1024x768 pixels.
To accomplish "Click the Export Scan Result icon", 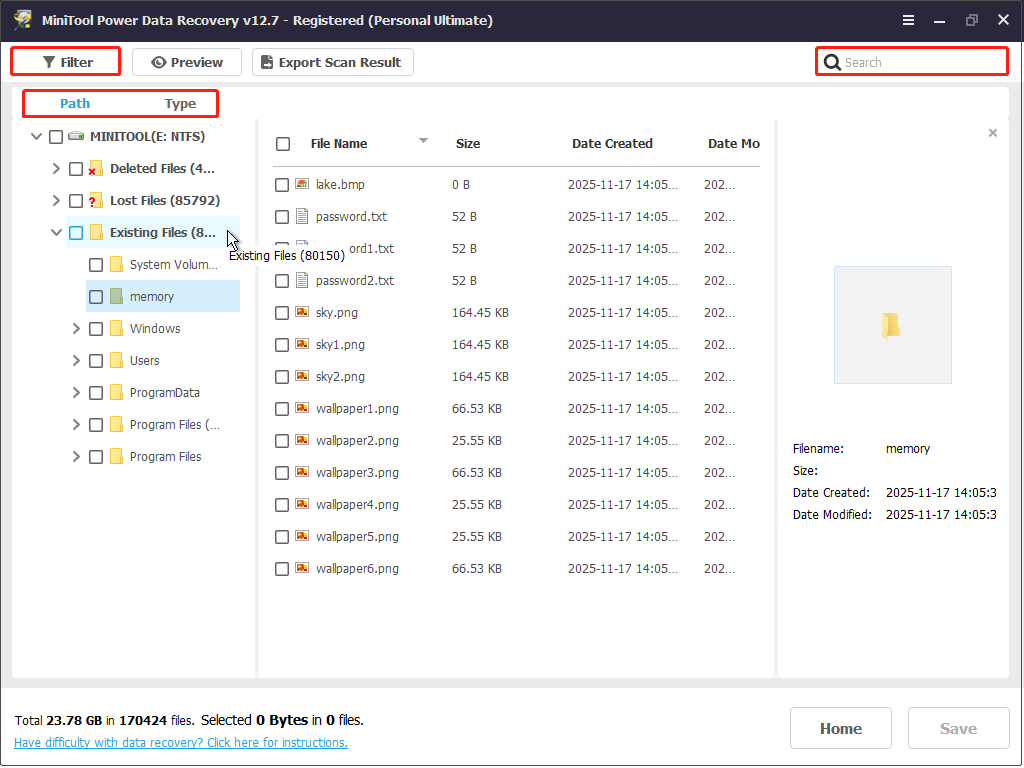I will coord(265,61).
